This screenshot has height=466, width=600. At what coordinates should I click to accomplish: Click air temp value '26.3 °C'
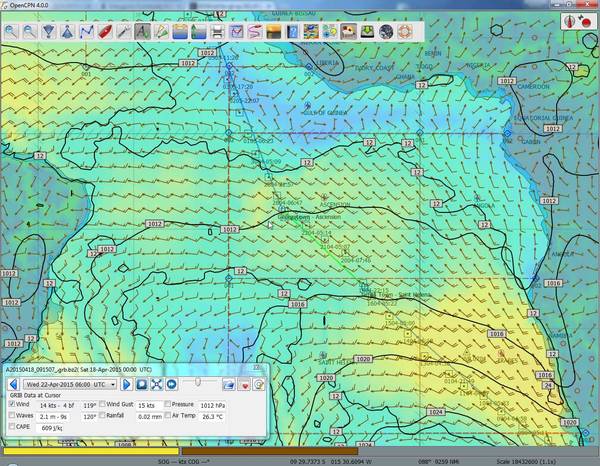coord(212,416)
